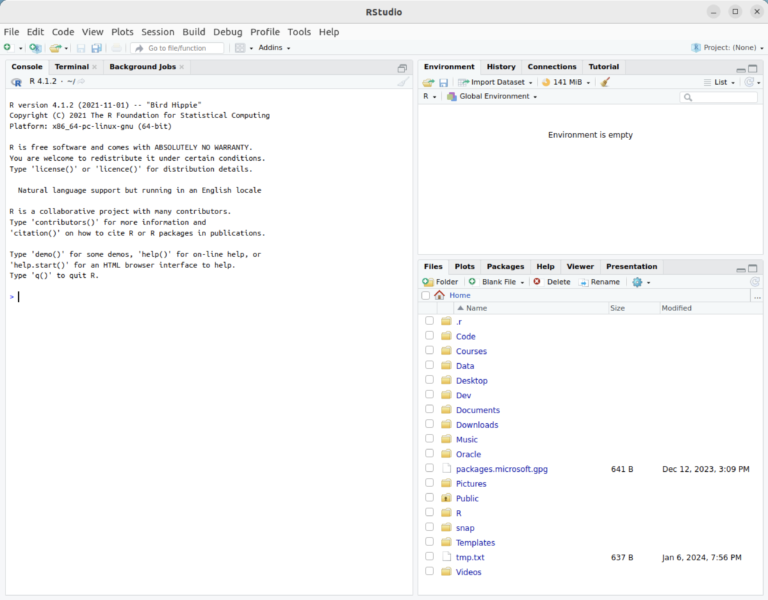Switch to the History tab
Image resolution: width=768 pixels, height=600 pixels.
click(x=501, y=67)
